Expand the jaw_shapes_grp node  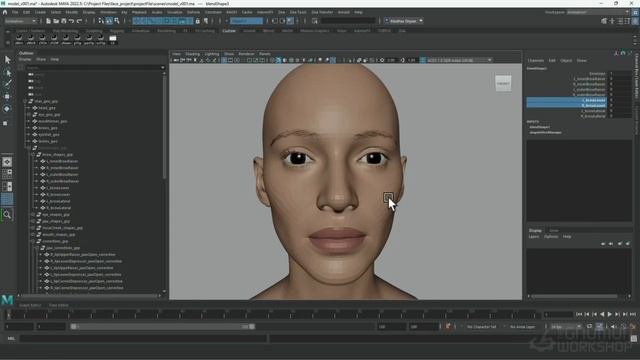click(33, 221)
